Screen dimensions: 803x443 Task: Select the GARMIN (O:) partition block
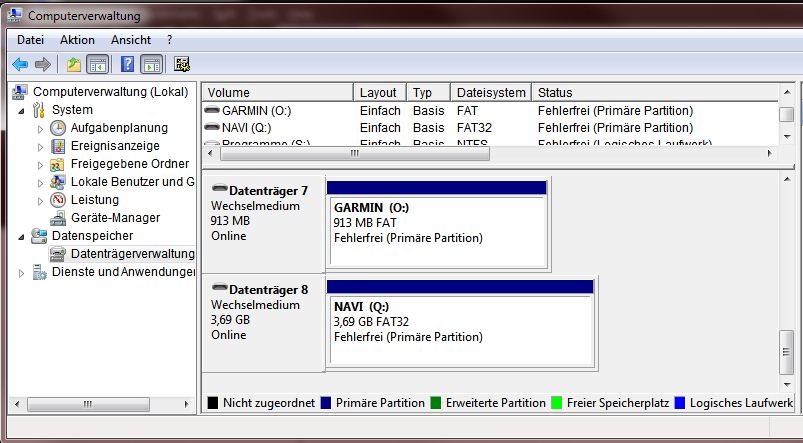click(x=437, y=224)
